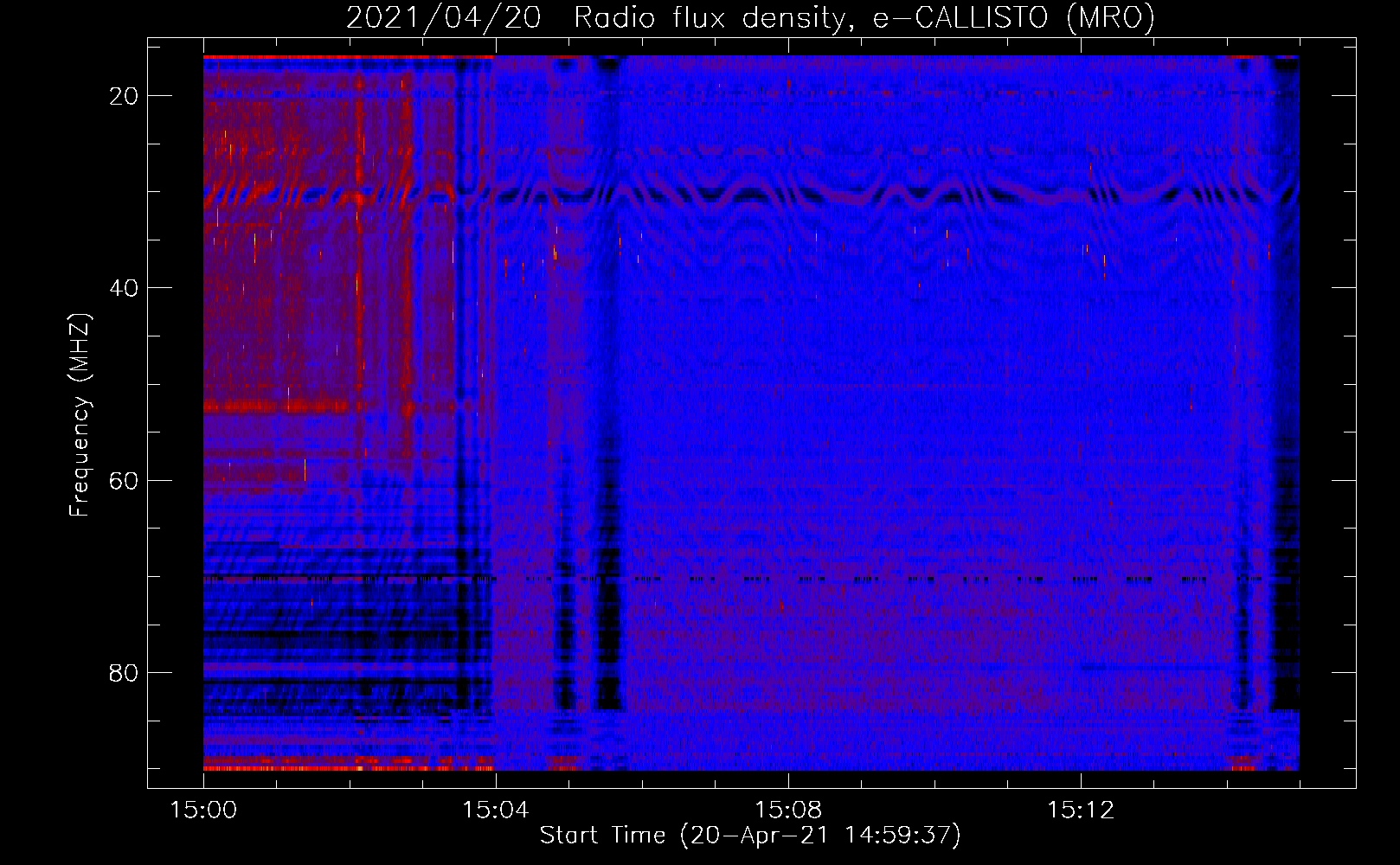This screenshot has width=1400, height=865.
Task: Click the "Start Time (20-Apr-21 14:59:37)" axis label
Action: click(750, 835)
